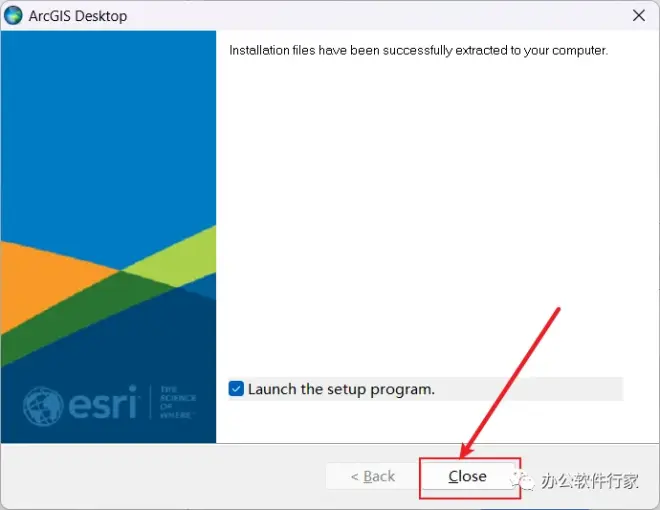Click the bright blue upper banner area
Image resolution: width=660 pixels, height=510 pixels.
108,126
